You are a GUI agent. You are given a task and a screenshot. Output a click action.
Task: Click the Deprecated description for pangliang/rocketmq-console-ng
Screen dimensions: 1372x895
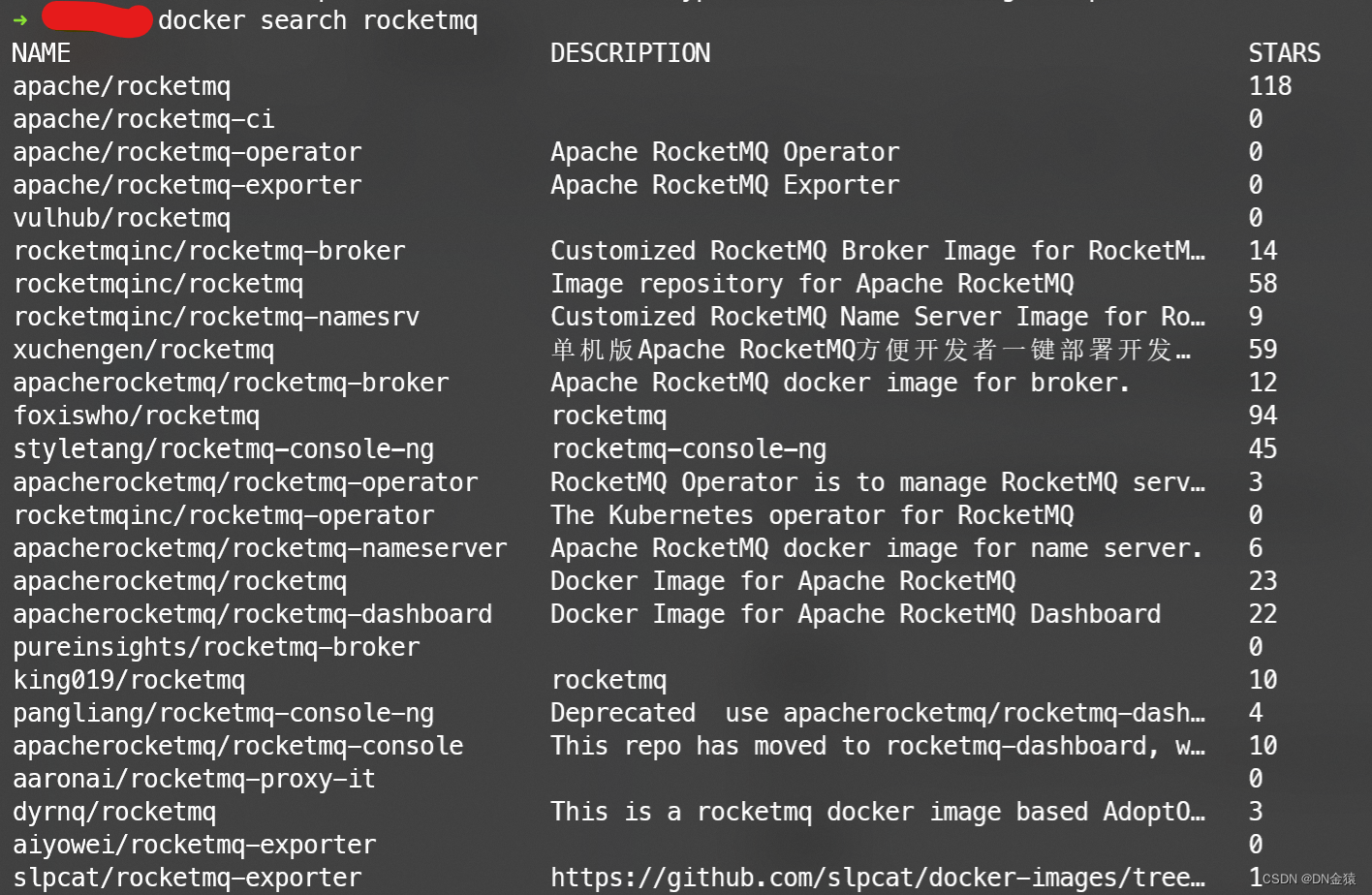point(872,712)
